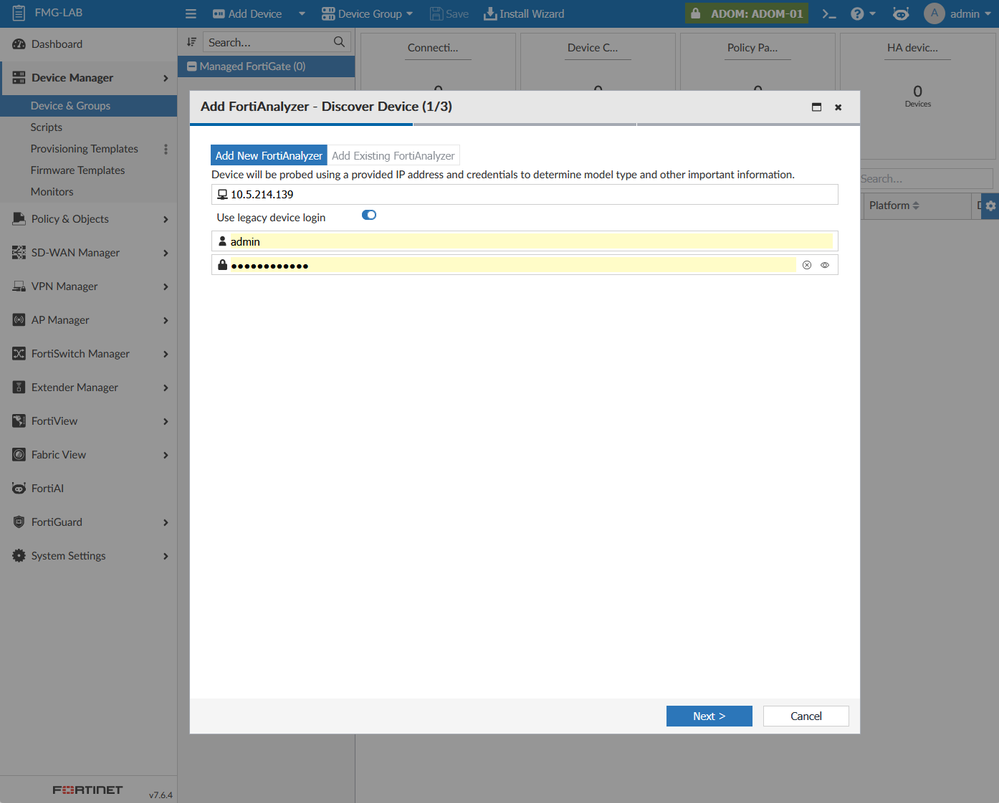The width and height of the screenshot is (999, 803).
Task: Click the FortiSwitch Manager icon
Action: pyautogui.click(x=19, y=354)
